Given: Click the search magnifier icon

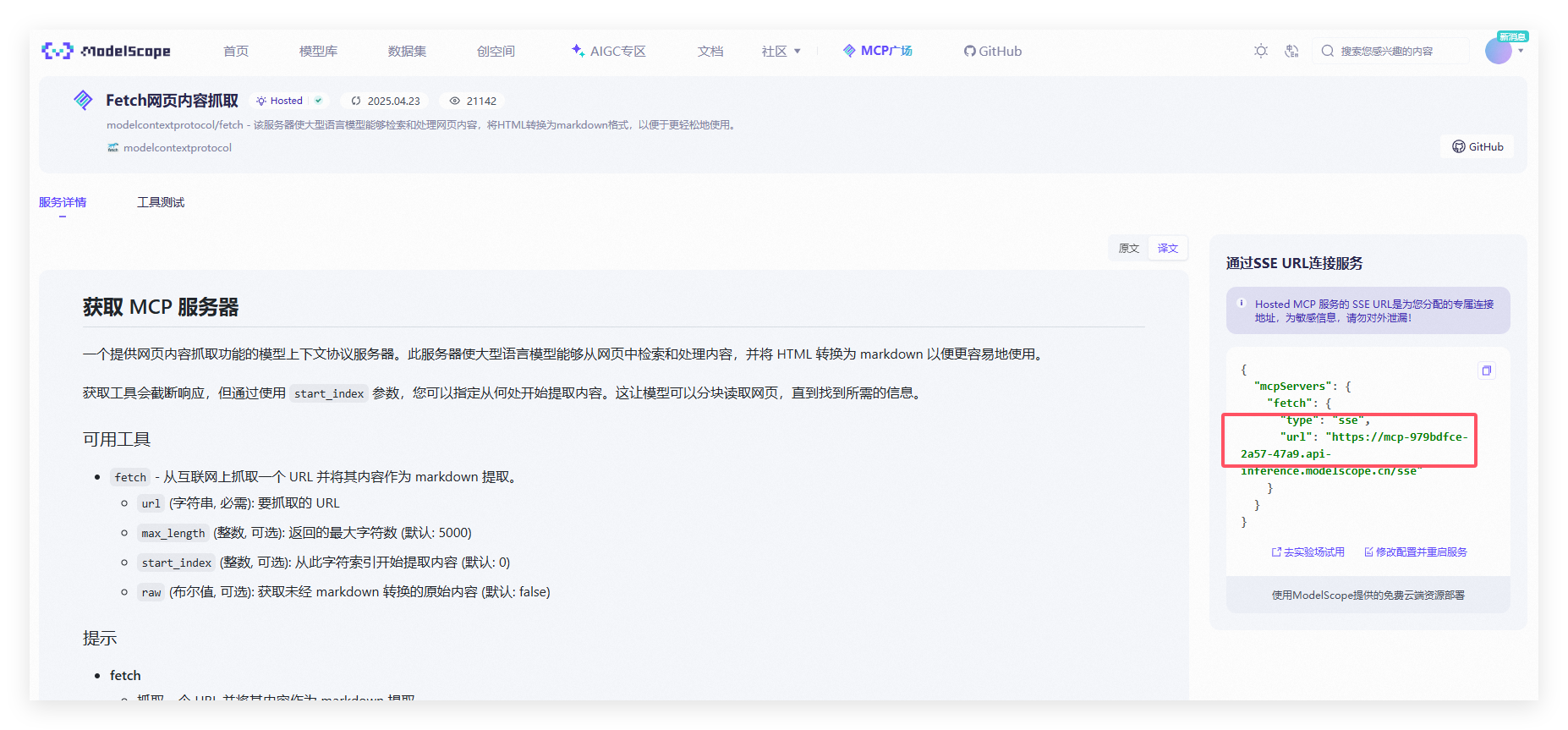Looking at the screenshot, I should tap(1328, 51).
